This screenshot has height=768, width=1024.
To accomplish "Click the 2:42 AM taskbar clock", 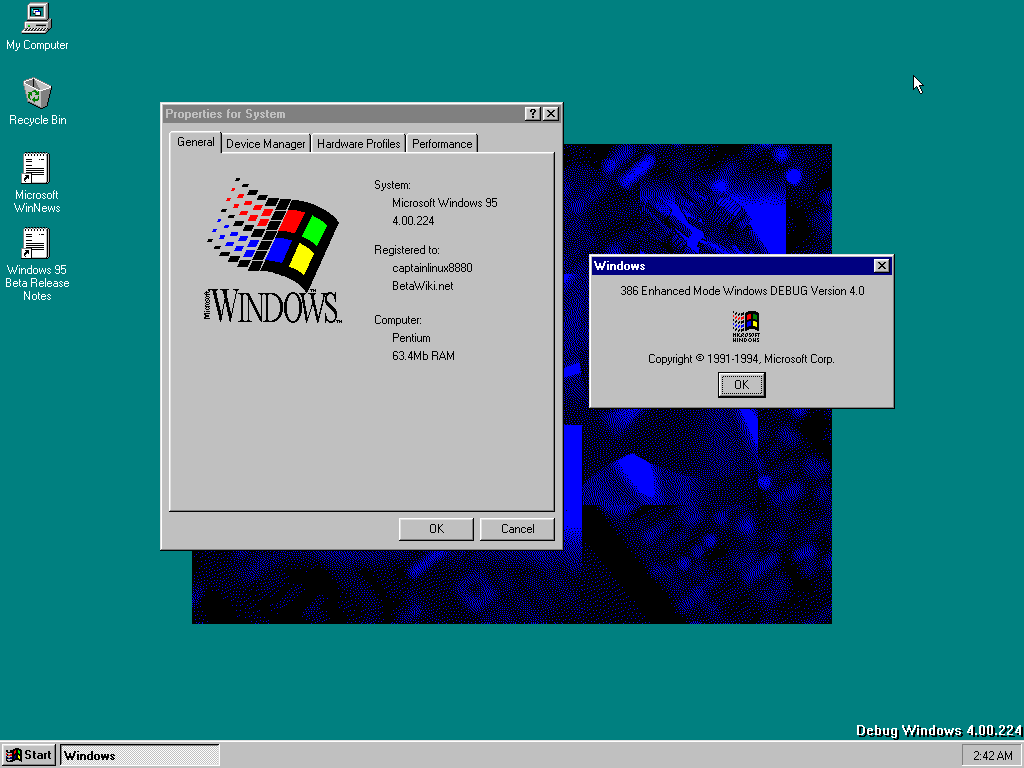I will [992, 756].
